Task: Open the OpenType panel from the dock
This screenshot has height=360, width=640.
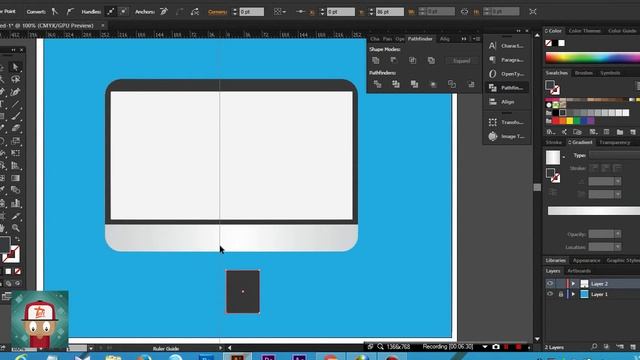Action: coord(506,74)
